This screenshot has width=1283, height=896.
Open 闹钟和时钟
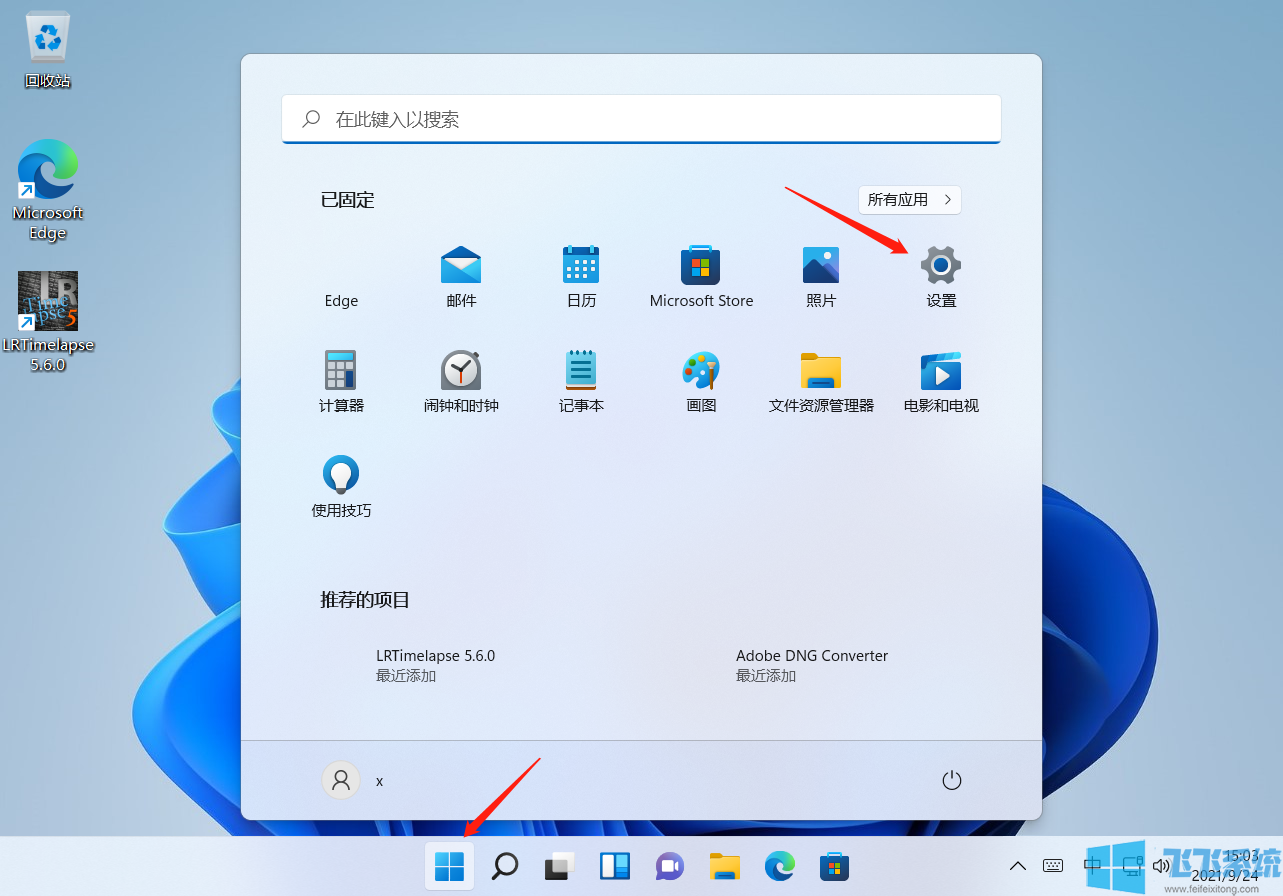pos(460,380)
